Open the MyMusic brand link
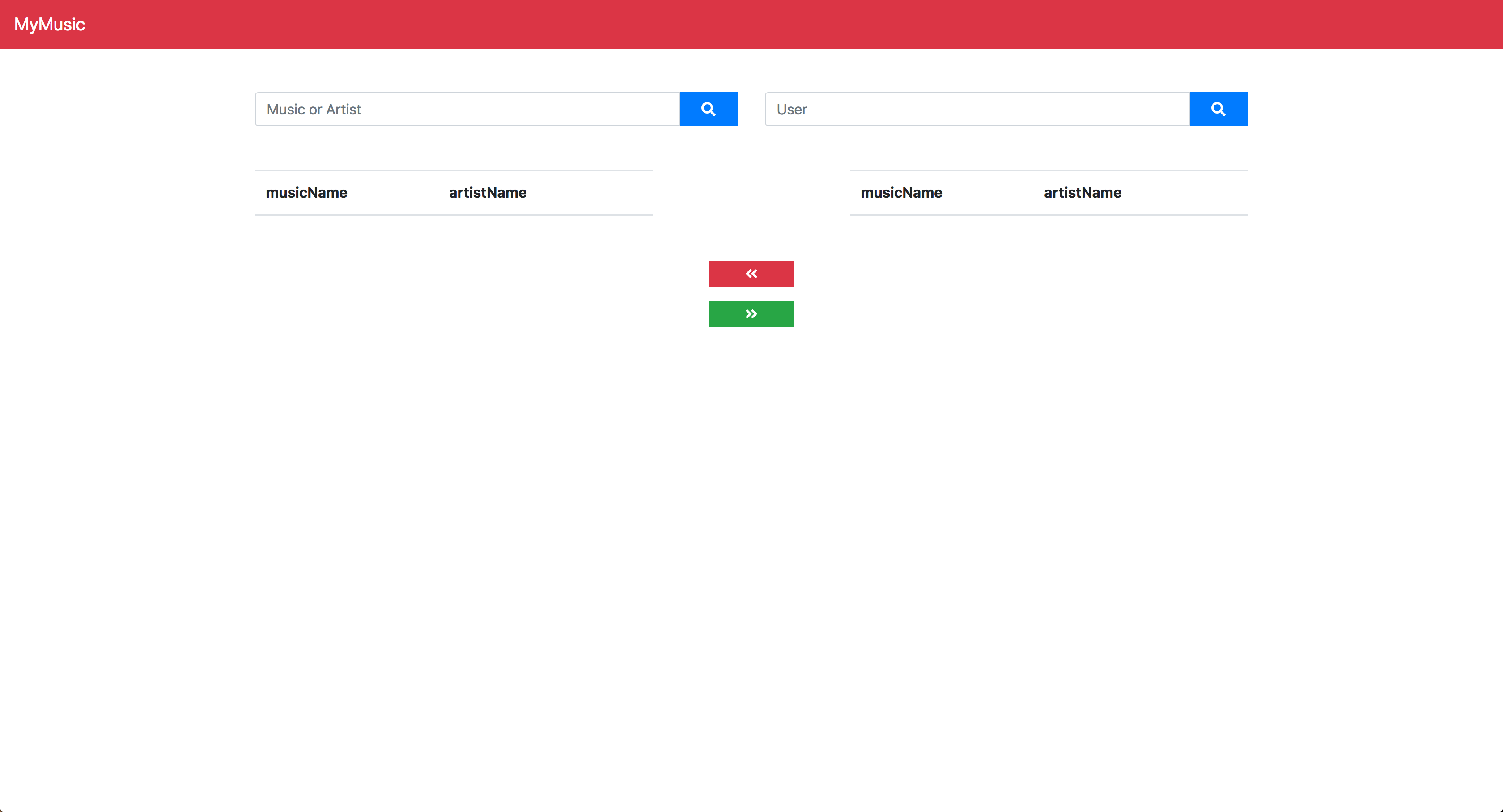The width and height of the screenshot is (1503, 812). (50, 25)
